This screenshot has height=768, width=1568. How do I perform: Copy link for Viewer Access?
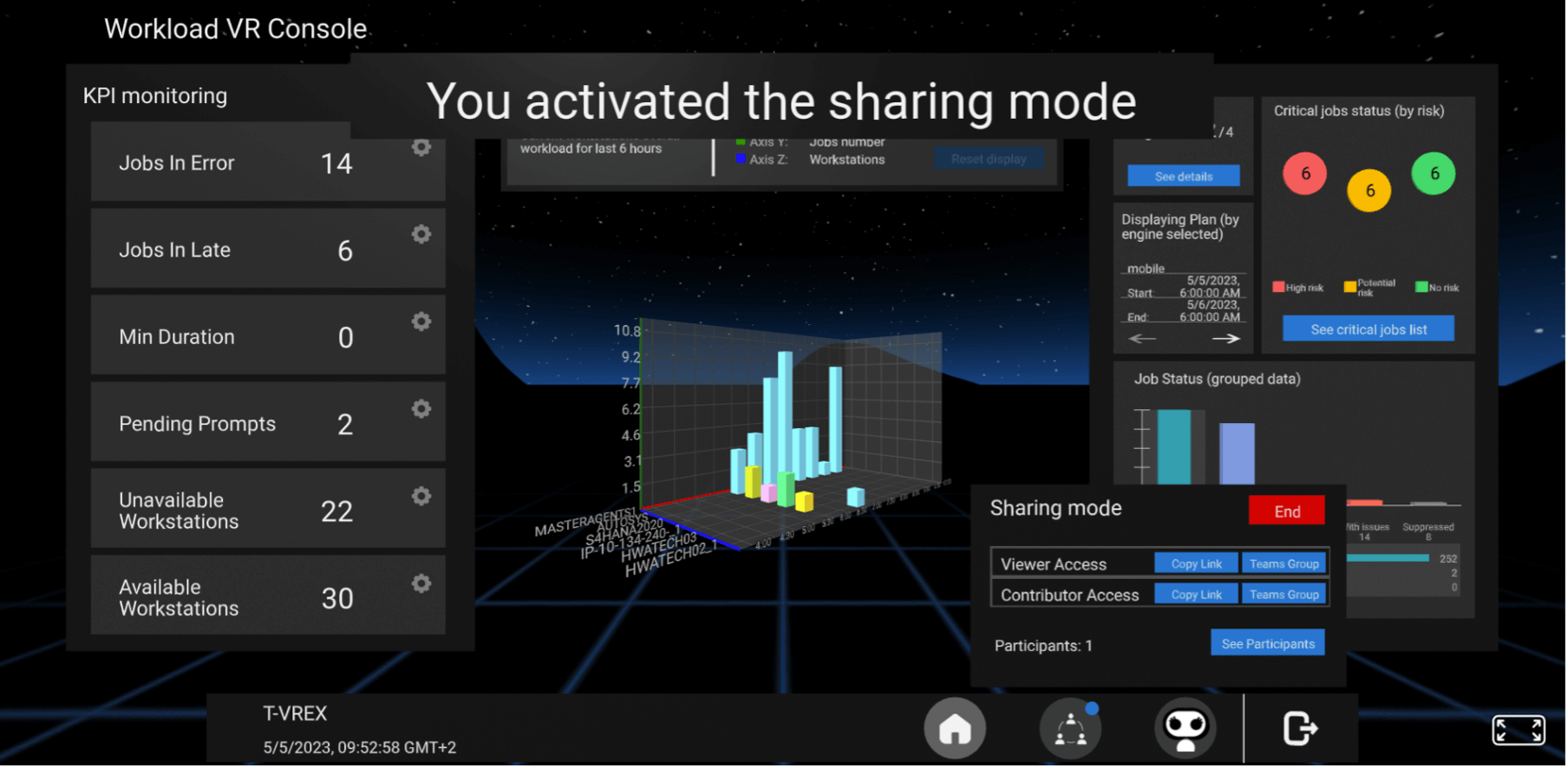point(1196,563)
